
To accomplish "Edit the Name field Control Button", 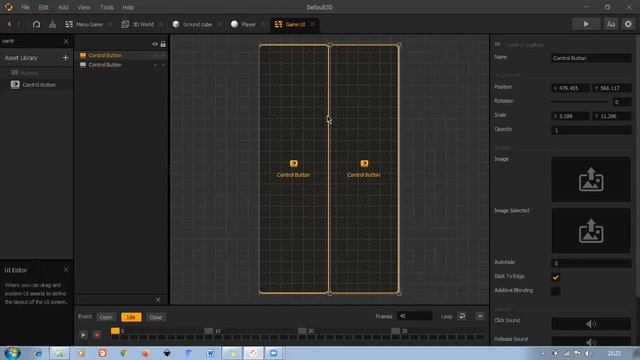I will pyautogui.click(x=591, y=58).
